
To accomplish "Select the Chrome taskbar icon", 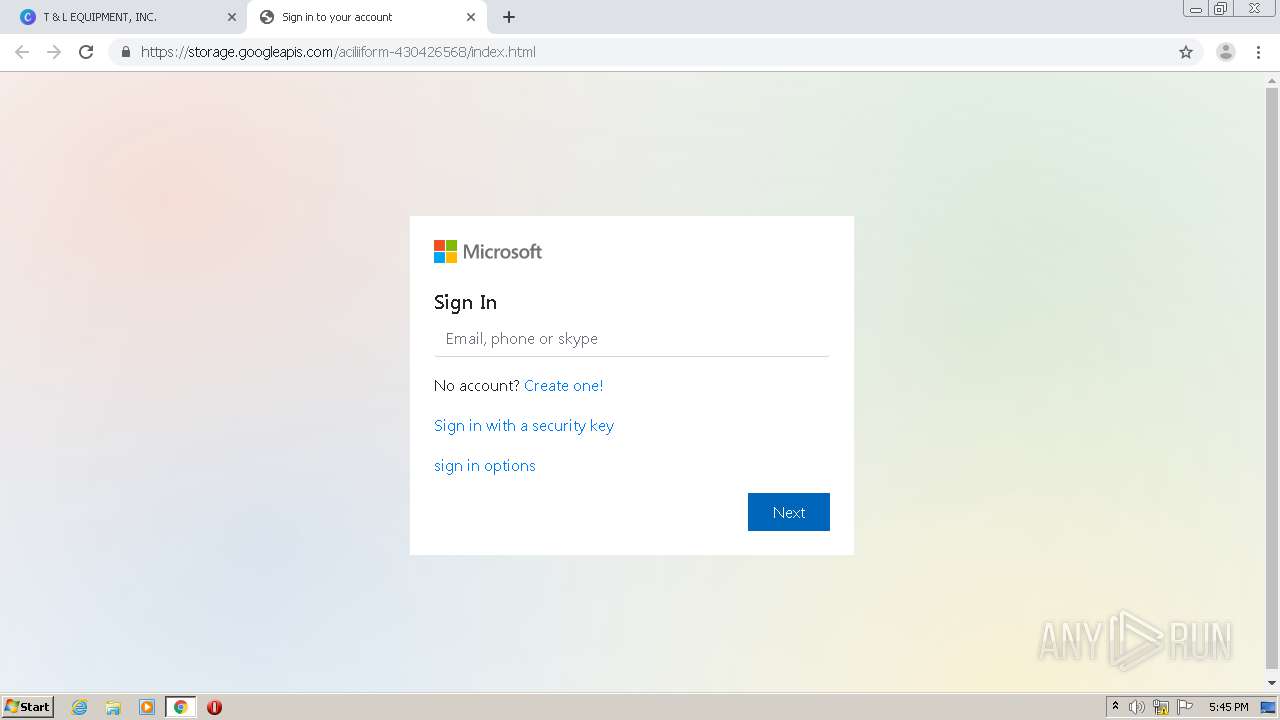I will tap(180, 707).
